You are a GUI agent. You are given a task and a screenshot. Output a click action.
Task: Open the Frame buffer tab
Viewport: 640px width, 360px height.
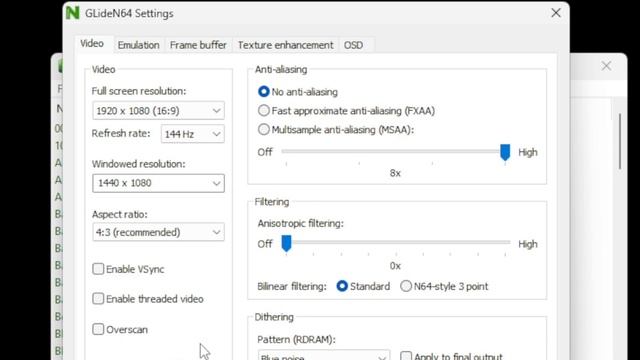tap(198, 45)
